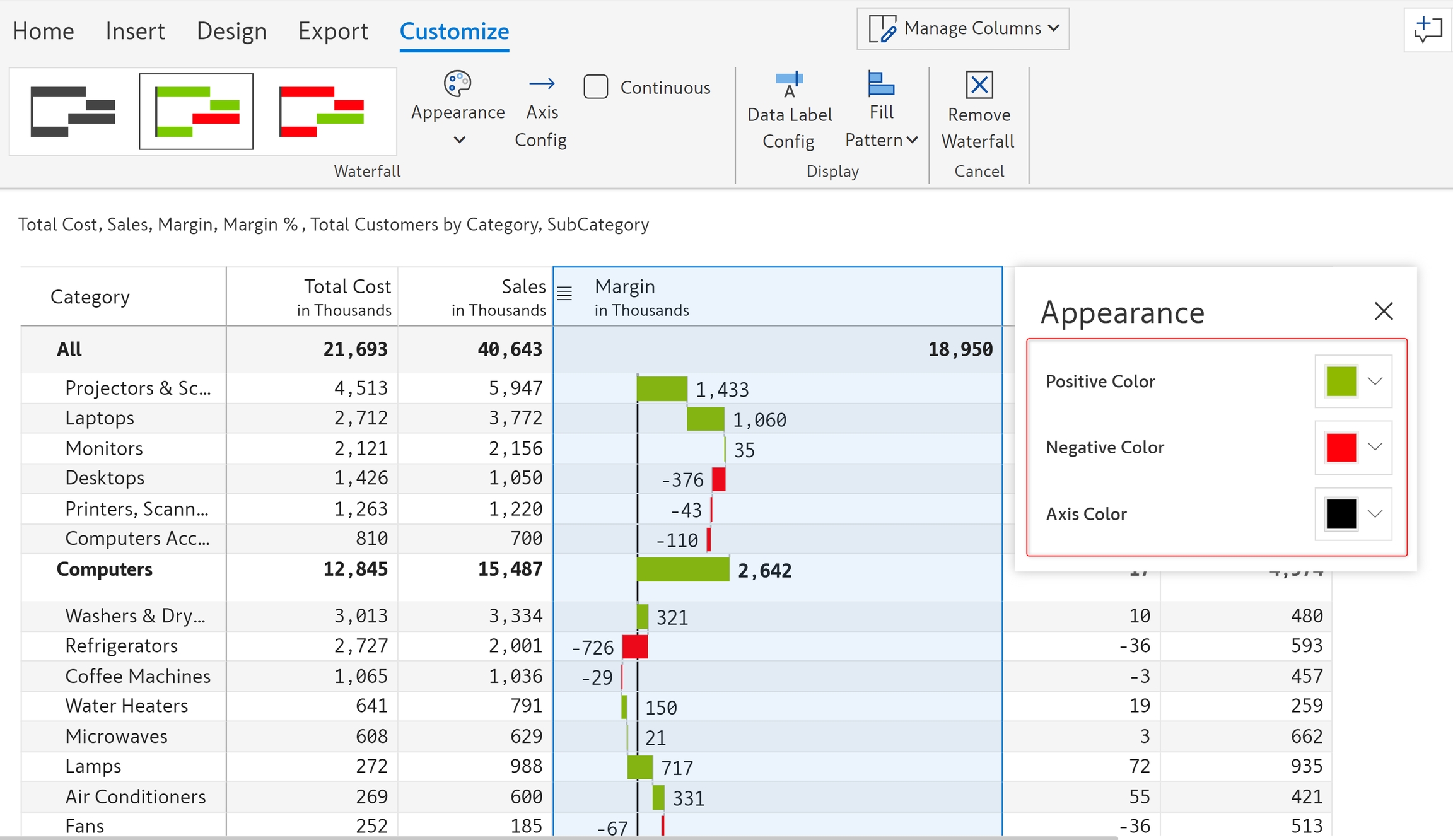The image size is (1453, 840).
Task: Select red-positive green-negative waterfall style
Action: [322, 112]
